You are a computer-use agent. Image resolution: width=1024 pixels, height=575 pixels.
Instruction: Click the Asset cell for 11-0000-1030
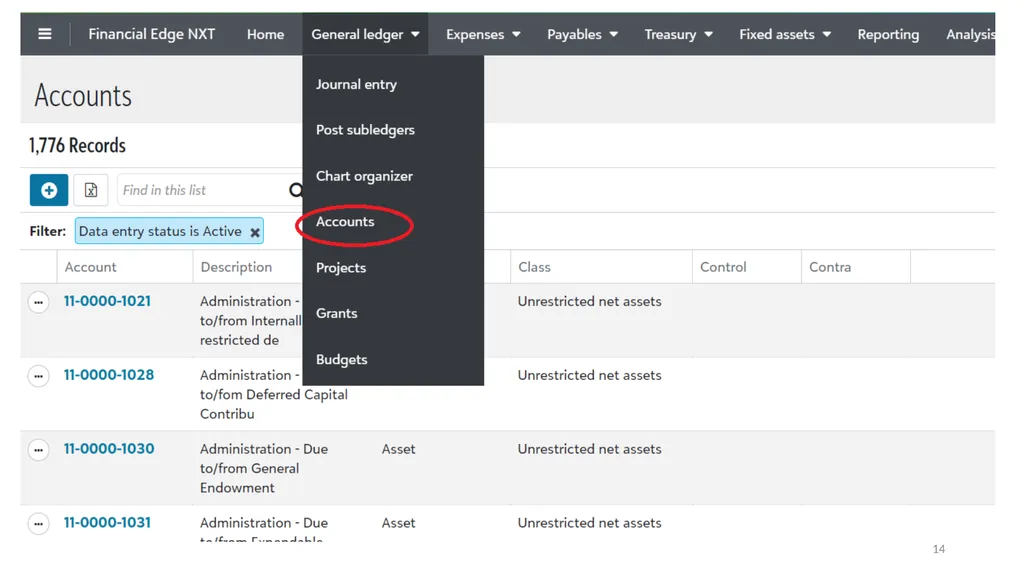398,450
